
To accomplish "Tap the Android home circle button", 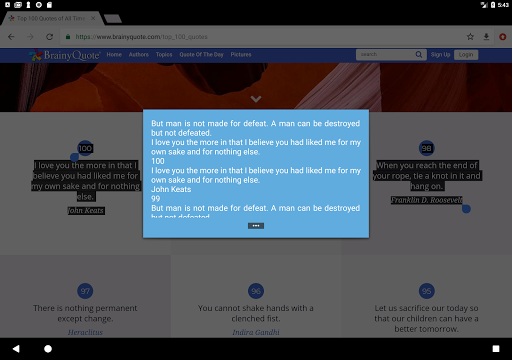I will (48, 349).
